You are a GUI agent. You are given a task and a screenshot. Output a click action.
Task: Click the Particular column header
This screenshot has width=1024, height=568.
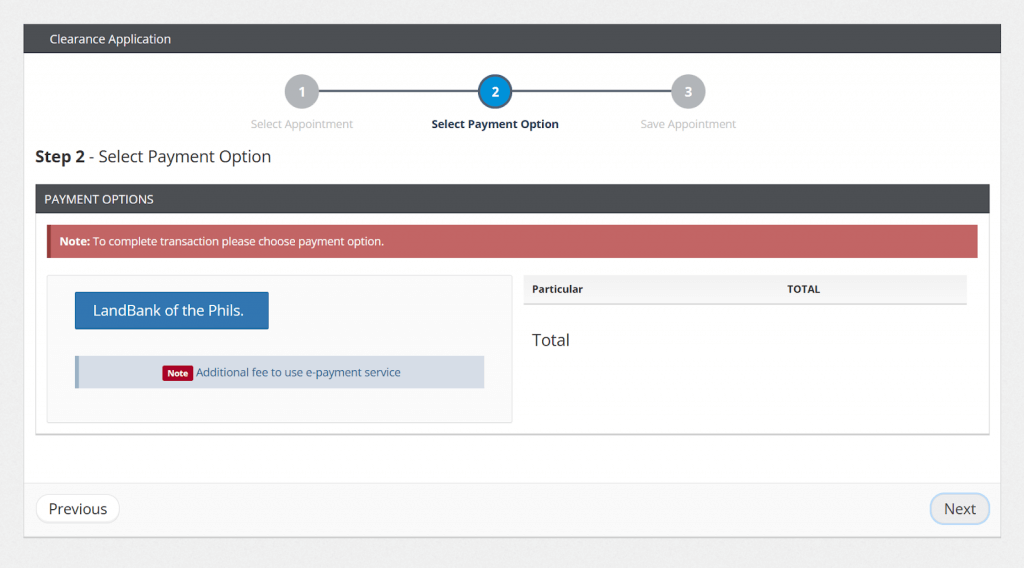click(557, 289)
